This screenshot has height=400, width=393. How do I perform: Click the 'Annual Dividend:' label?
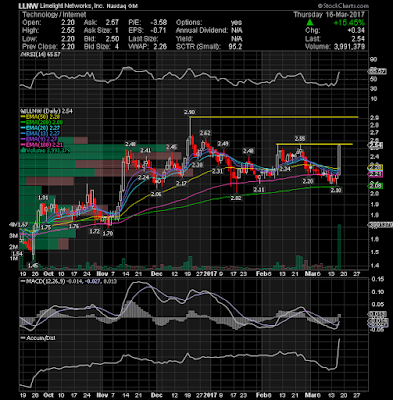[202, 31]
